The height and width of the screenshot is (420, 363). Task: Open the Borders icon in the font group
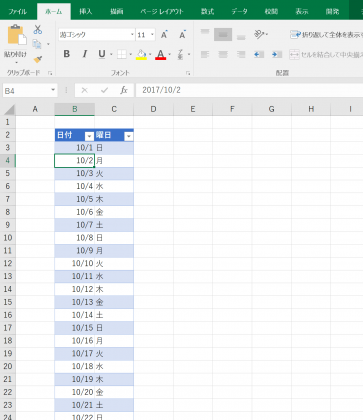[x=122, y=54]
